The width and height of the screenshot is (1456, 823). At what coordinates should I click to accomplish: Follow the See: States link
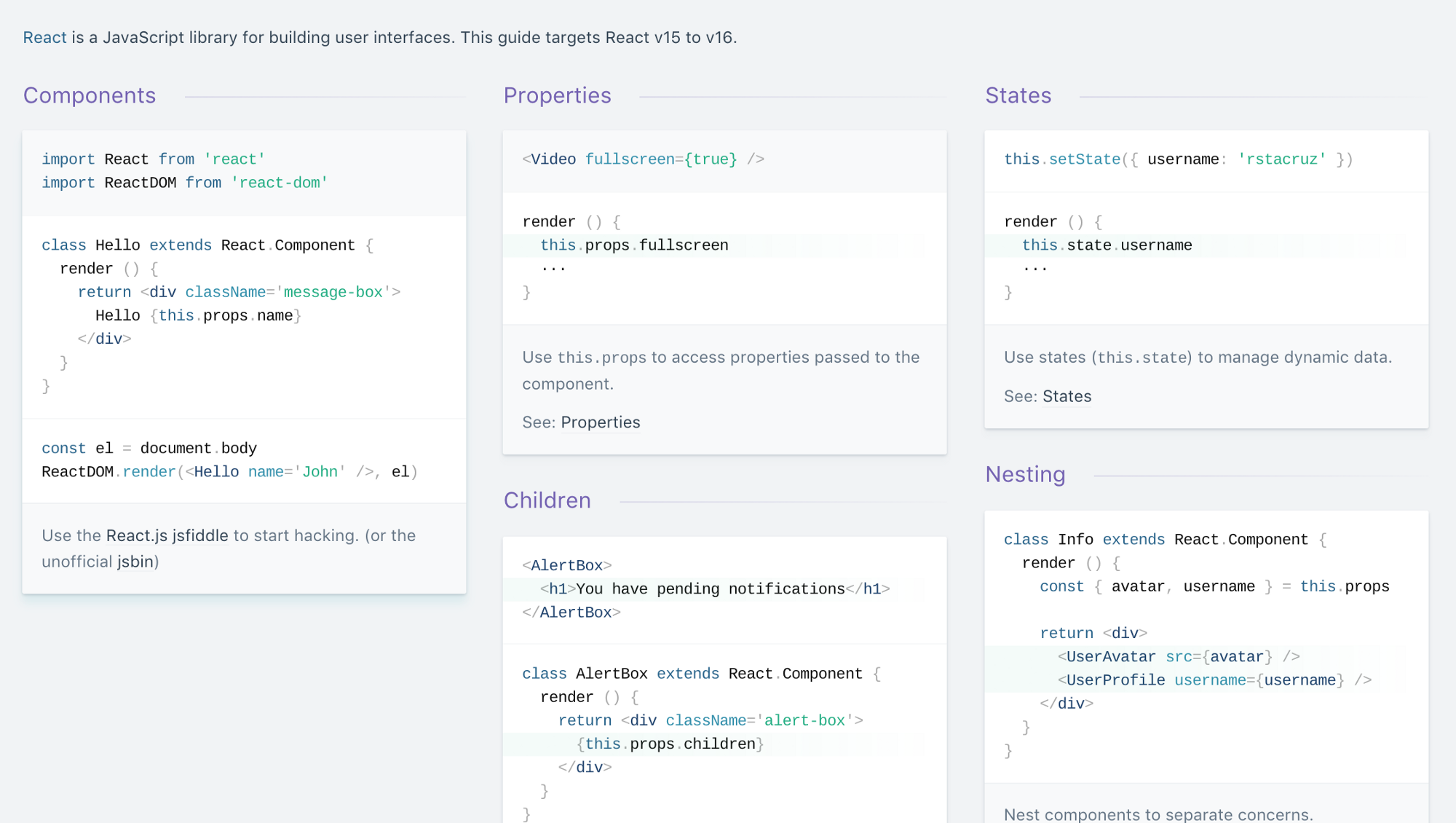pos(1067,396)
